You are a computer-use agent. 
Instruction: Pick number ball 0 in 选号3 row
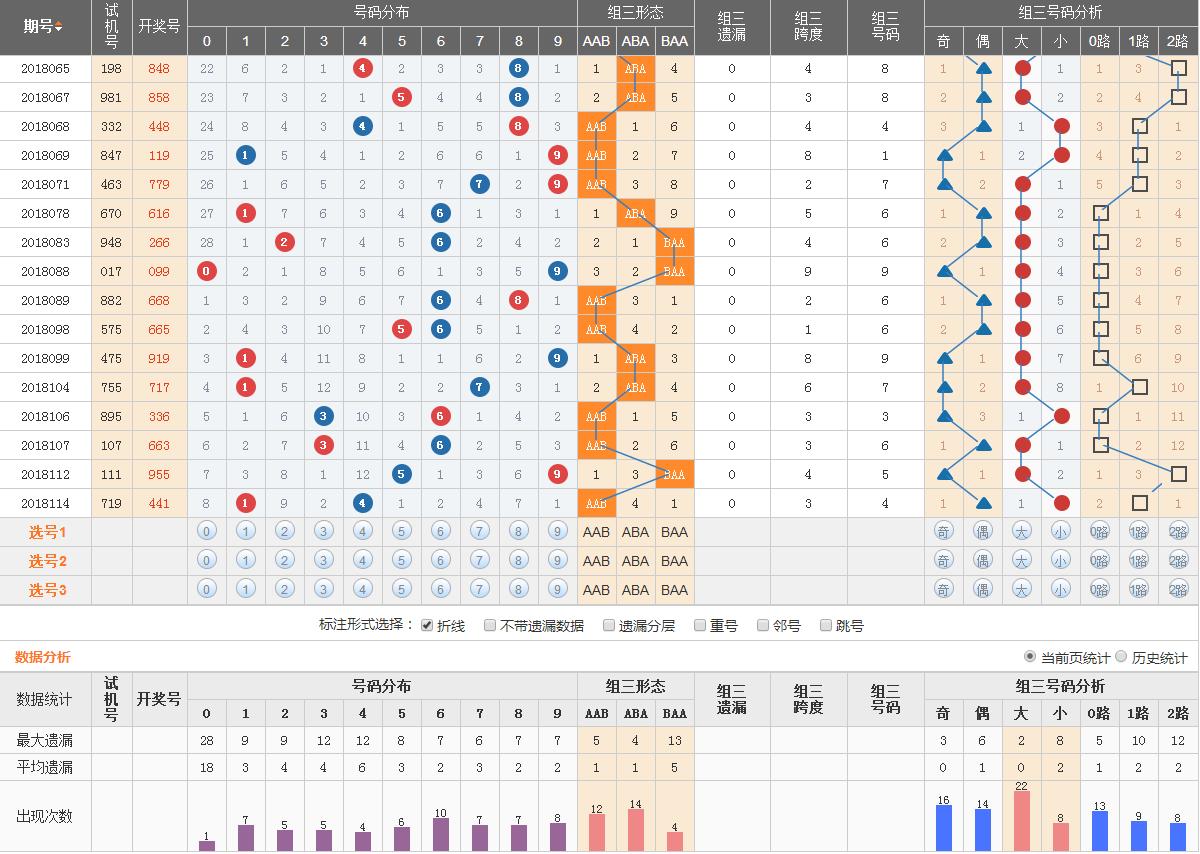[x=207, y=590]
